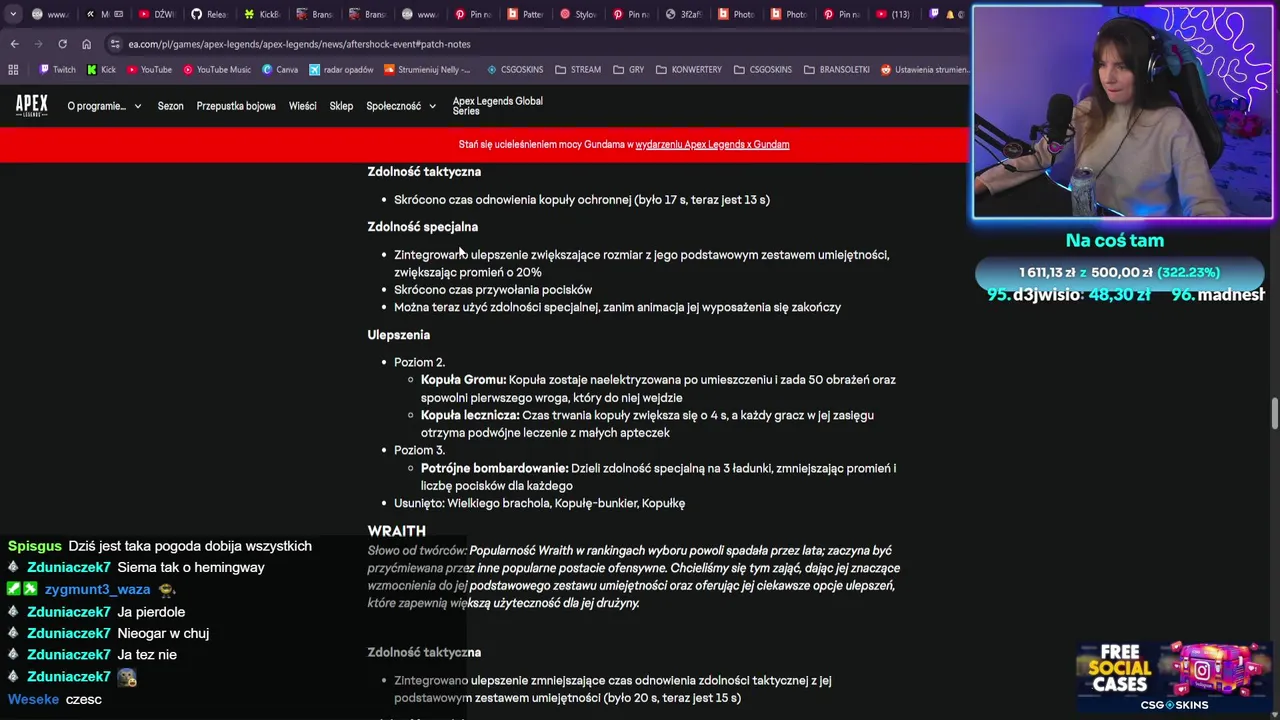The image size is (1280, 720).
Task: Go back to the previous page
Action: point(14,44)
